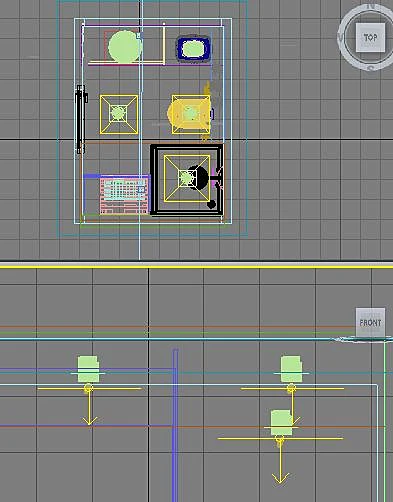Select the left green light body in front view
The width and height of the screenshot is (393, 502).
pyautogui.click(x=88, y=369)
